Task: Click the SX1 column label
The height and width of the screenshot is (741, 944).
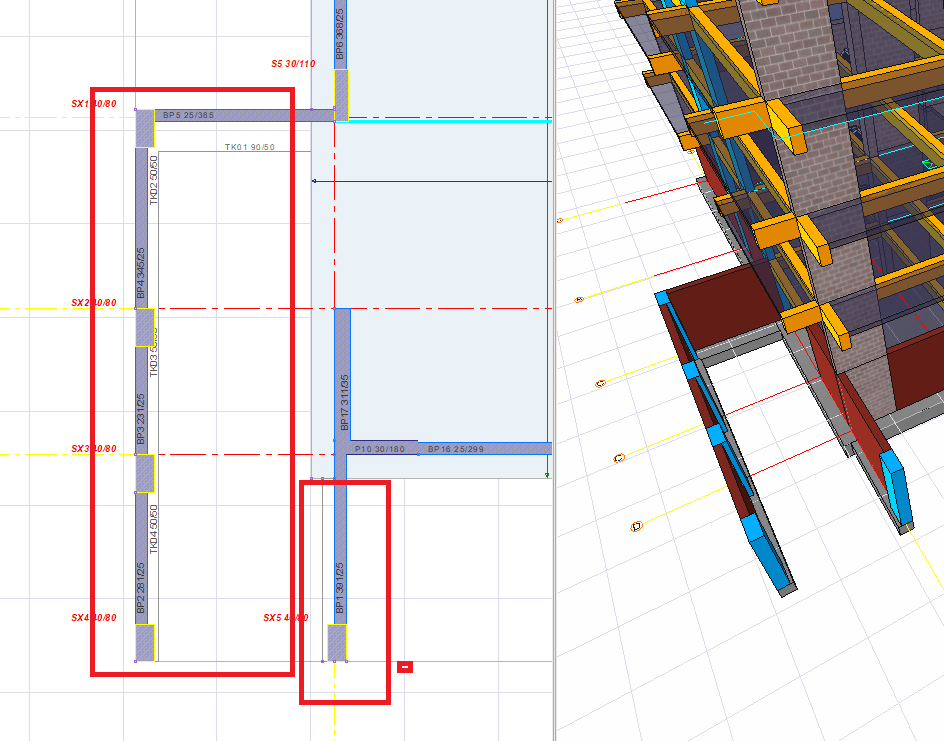Action: [93, 104]
